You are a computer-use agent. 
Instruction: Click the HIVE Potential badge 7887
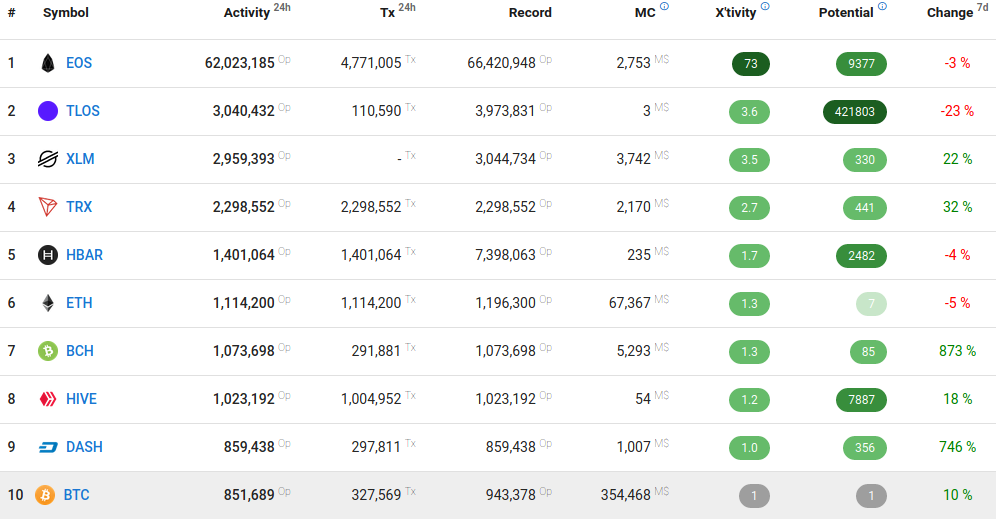tap(861, 400)
